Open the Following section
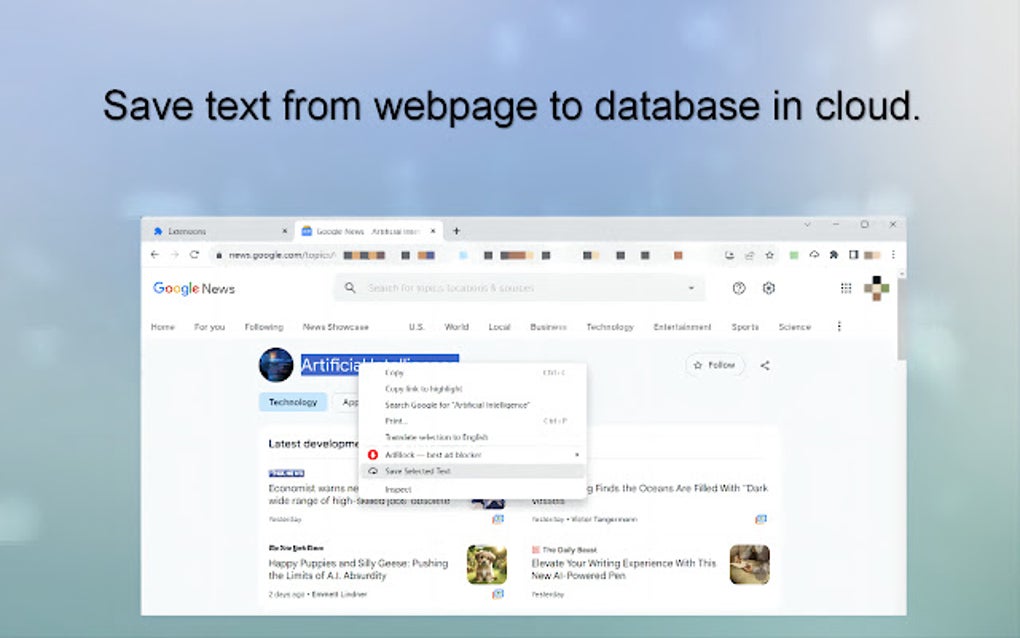This screenshot has height=638, width=1020. pyautogui.click(x=263, y=327)
